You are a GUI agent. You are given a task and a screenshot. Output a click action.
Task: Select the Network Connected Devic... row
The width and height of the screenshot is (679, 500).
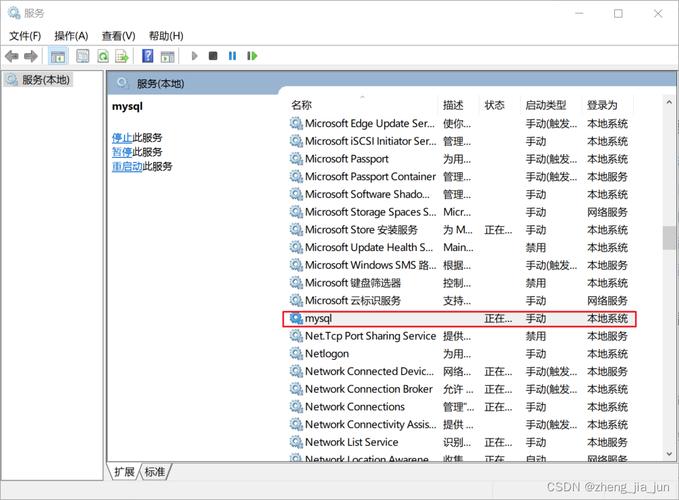(459, 371)
